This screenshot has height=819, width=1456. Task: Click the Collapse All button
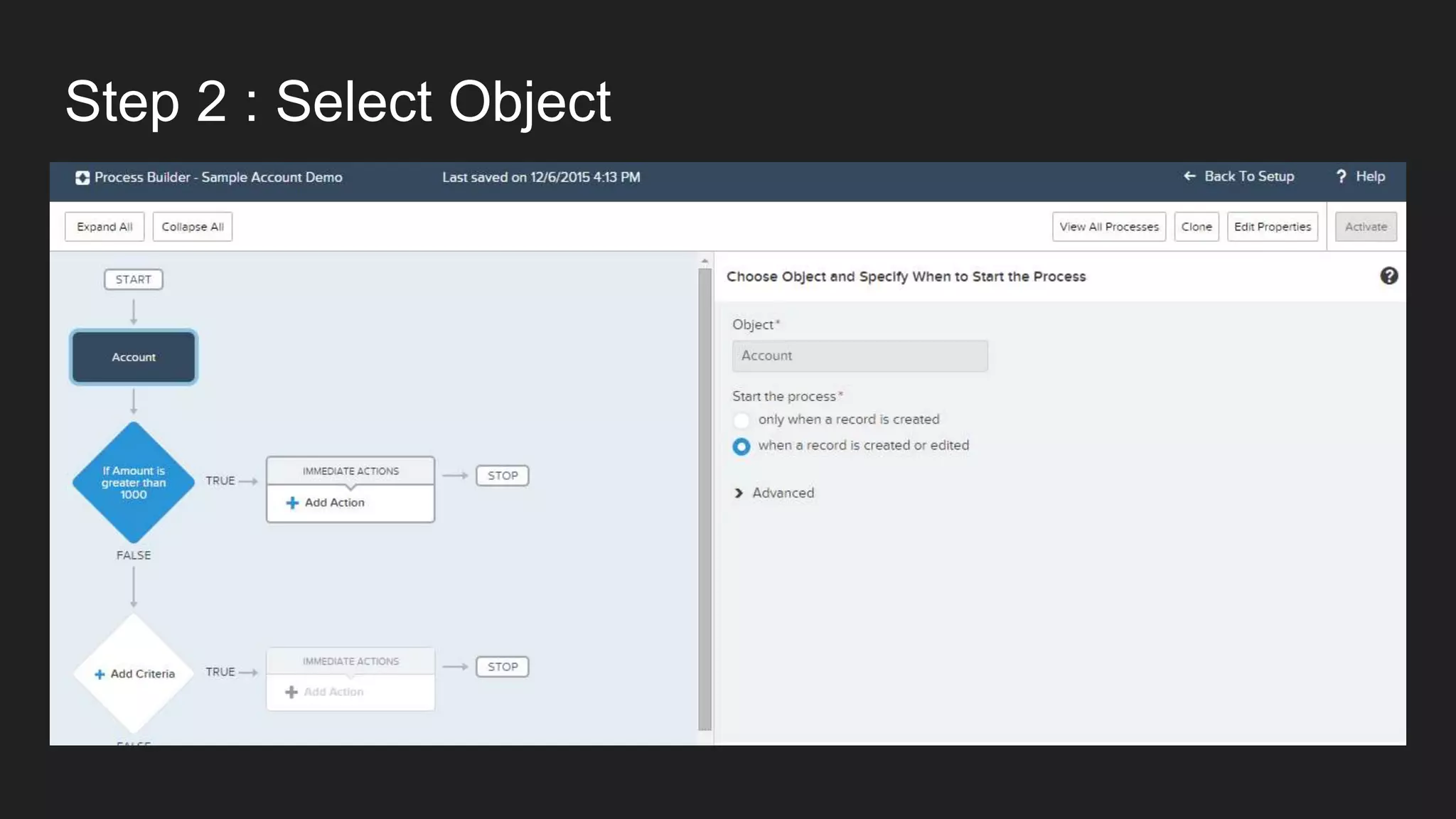click(x=193, y=227)
